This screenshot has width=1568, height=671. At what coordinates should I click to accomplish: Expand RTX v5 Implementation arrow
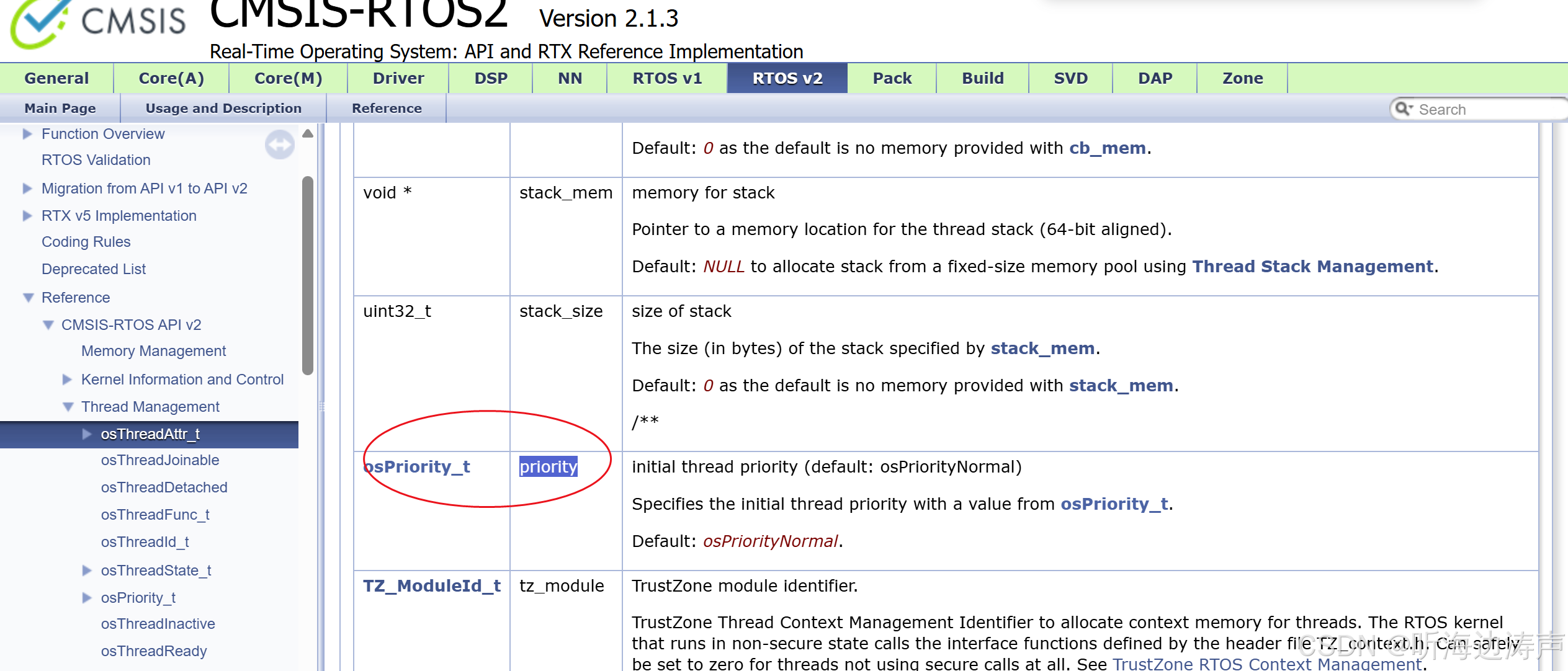[x=27, y=216]
